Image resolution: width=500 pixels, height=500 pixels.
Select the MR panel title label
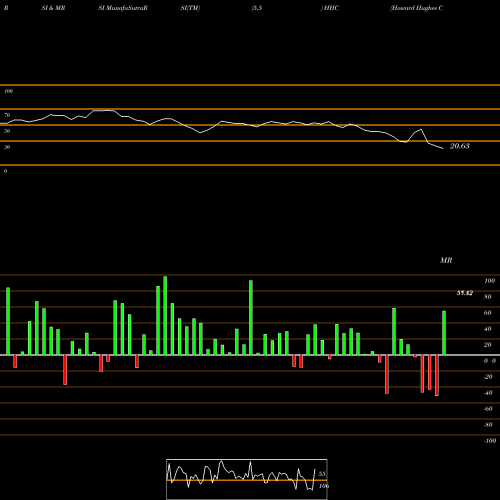[446, 260]
